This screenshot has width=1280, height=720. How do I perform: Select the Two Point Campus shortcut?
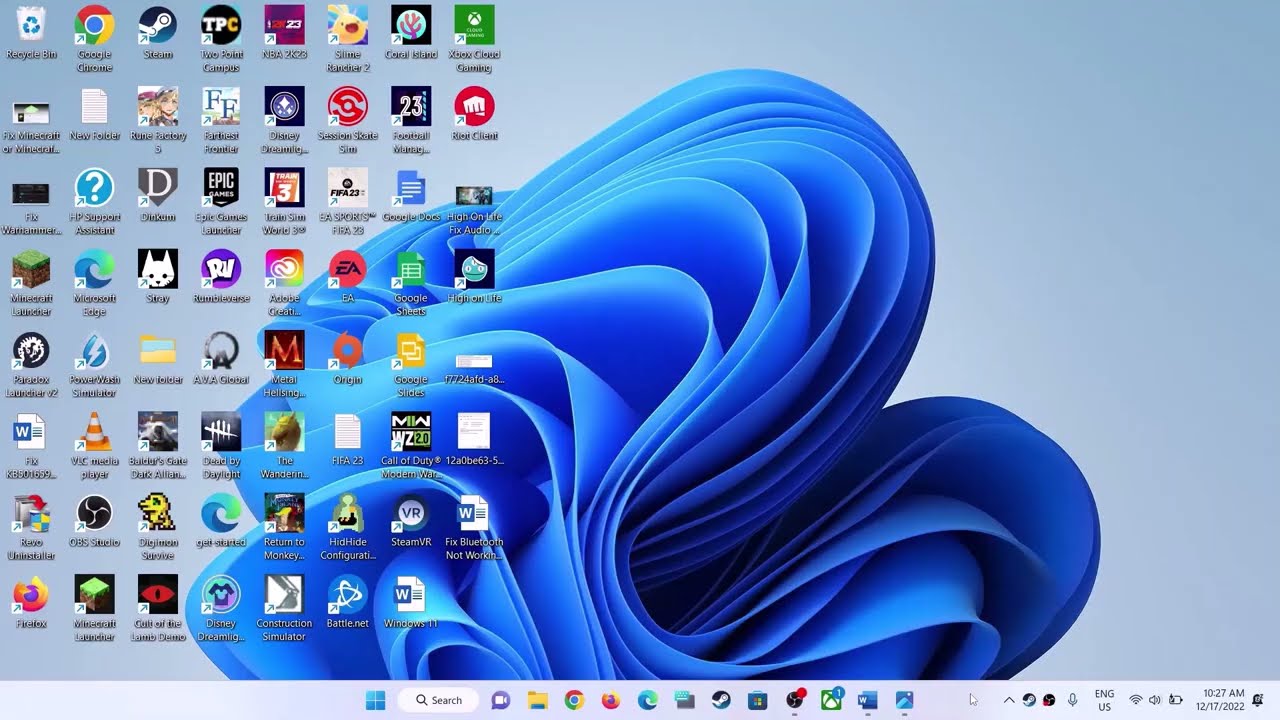click(x=221, y=39)
